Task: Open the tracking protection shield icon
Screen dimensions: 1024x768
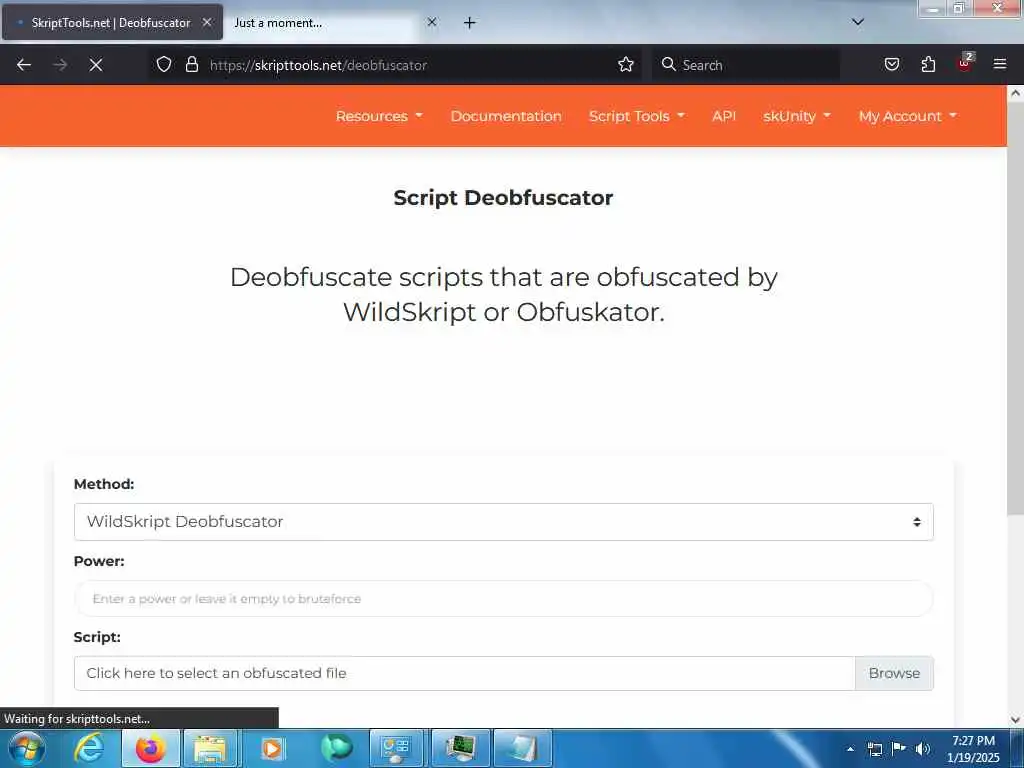Action: [x=164, y=64]
